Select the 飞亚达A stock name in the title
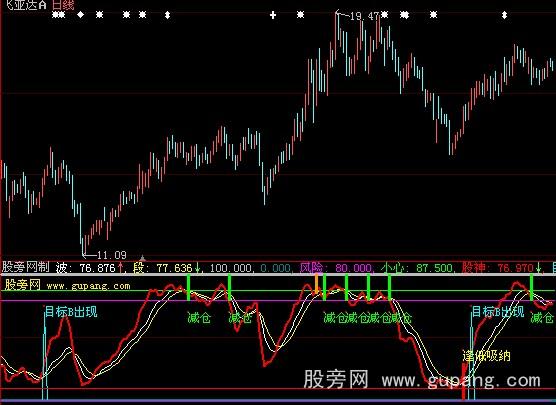This screenshot has width=556, height=405. click(x=27, y=5)
